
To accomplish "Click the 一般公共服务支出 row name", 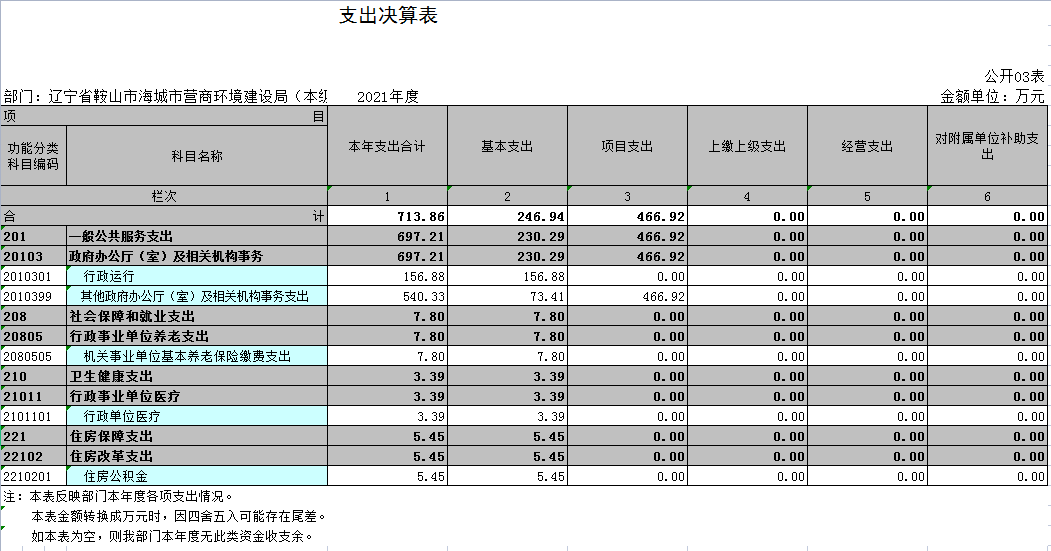I will click(x=197, y=236).
